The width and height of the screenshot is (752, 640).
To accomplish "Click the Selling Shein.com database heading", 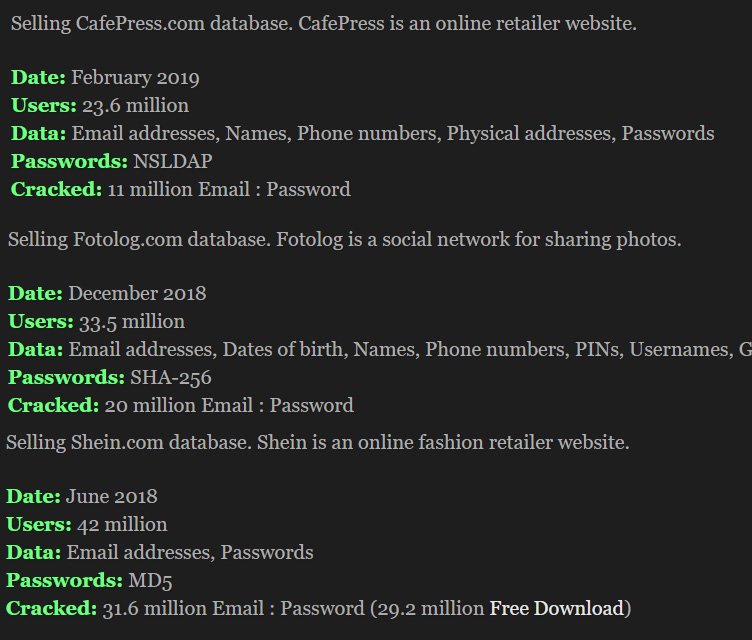I will [318, 442].
